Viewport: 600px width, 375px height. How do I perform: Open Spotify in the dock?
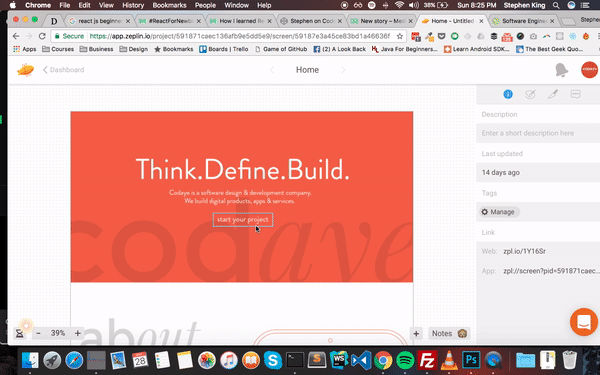[x=405, y=360]
